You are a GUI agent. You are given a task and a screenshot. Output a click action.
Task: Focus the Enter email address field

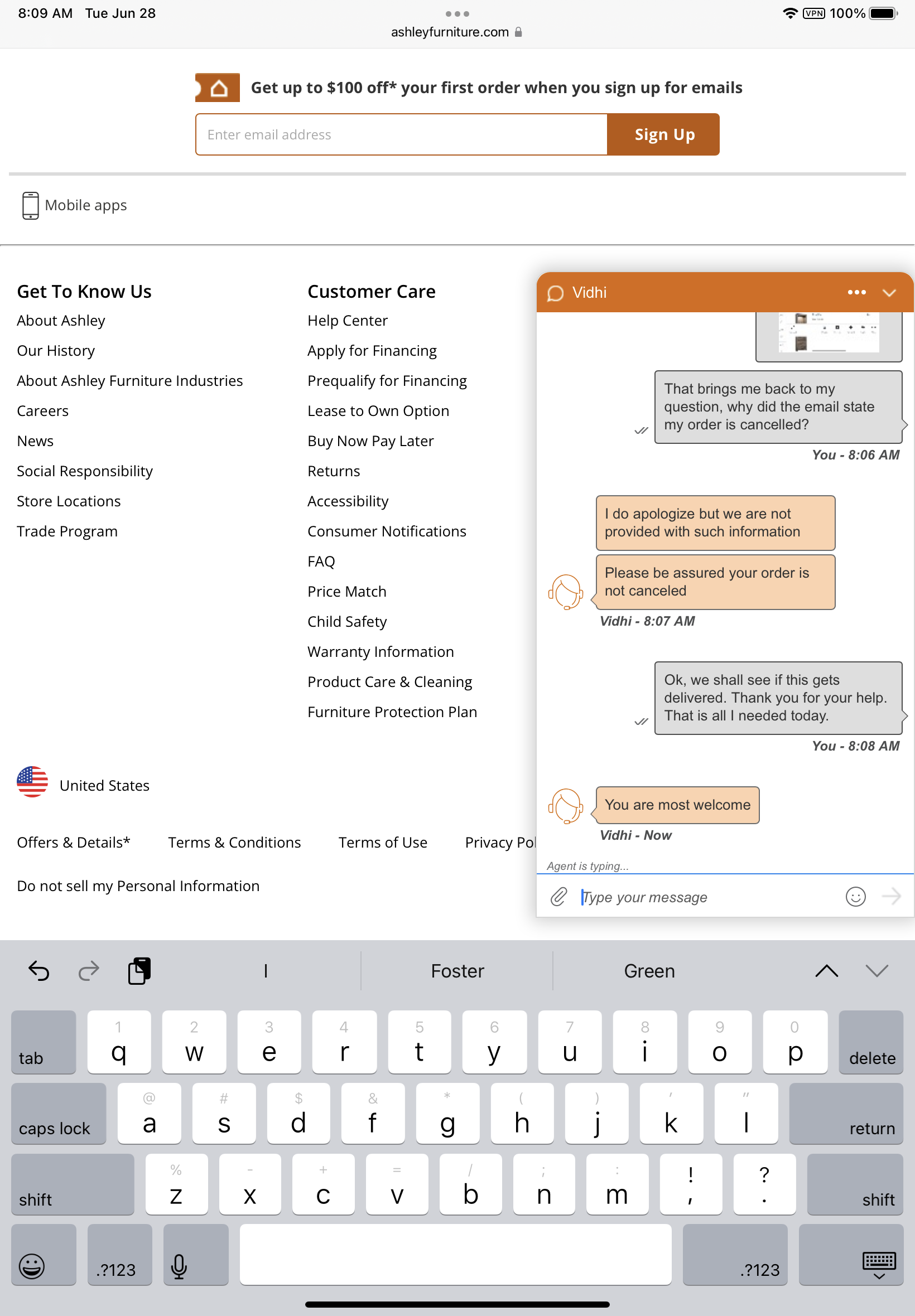(401, 134)
